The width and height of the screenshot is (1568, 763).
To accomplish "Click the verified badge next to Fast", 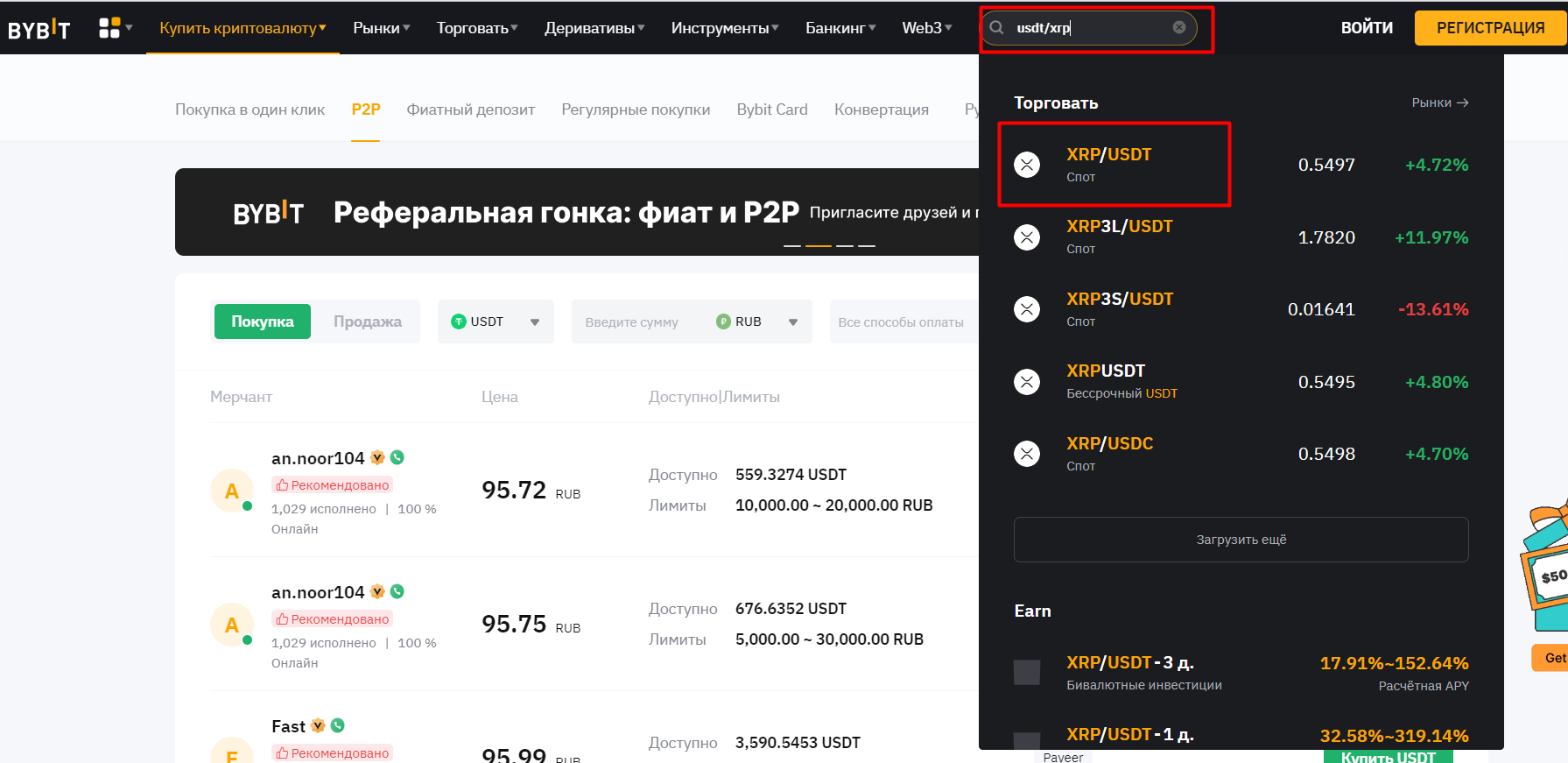I will [318, 725].
